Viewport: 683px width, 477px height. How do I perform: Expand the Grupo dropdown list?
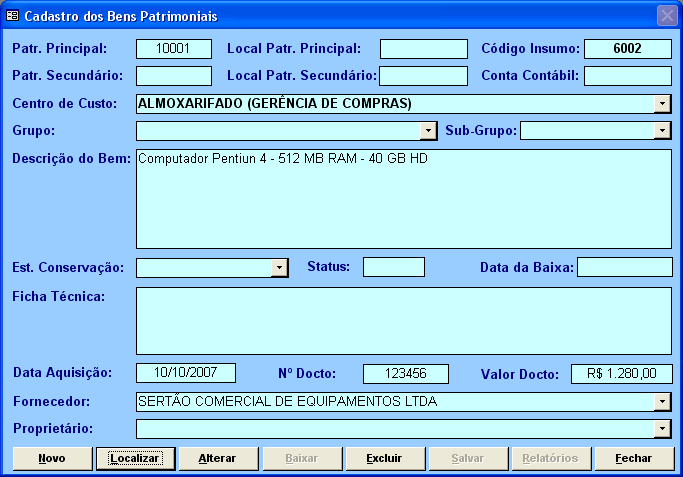[x=429, y=130]
